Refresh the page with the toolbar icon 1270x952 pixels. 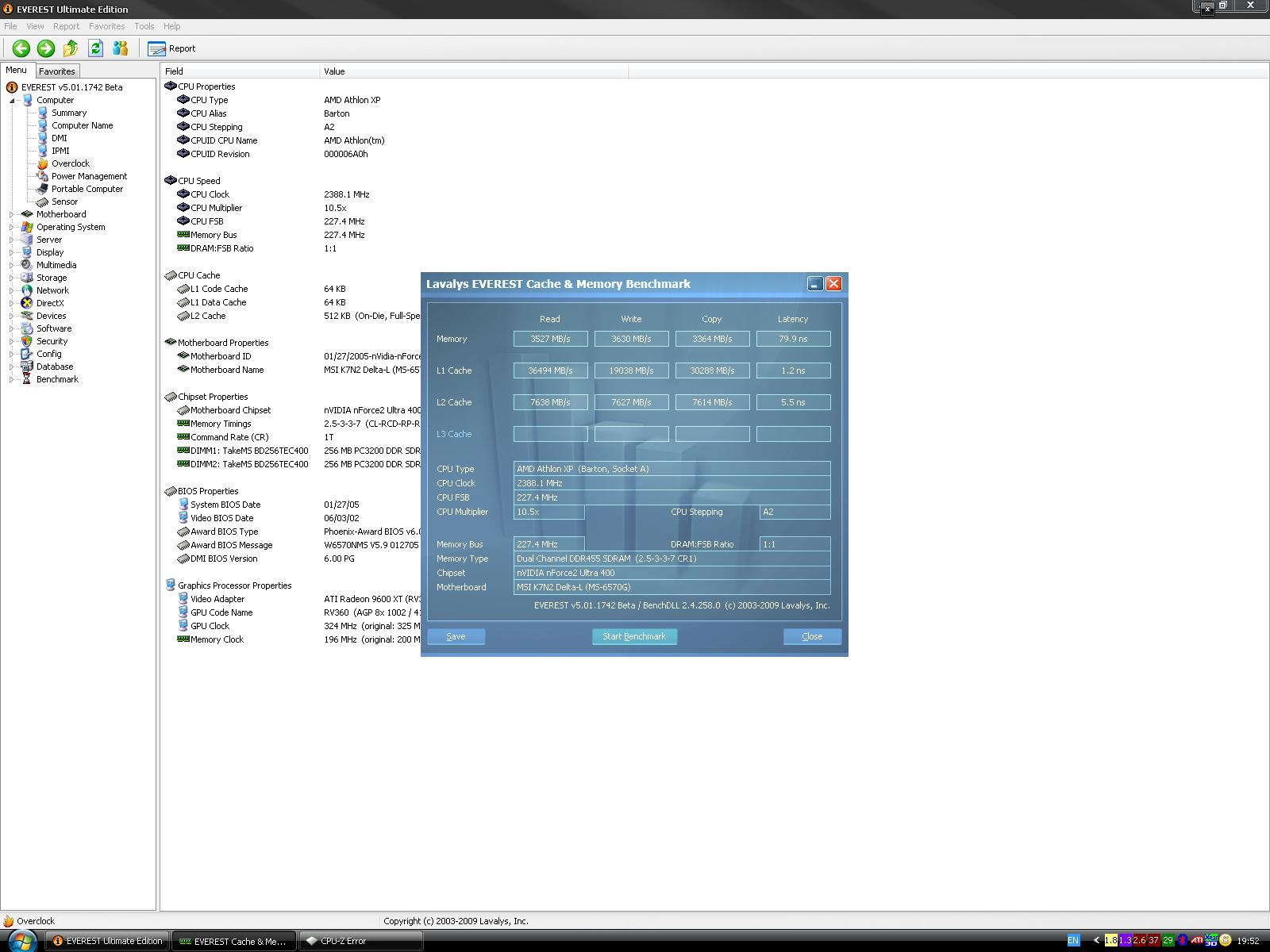click(95, 48)
